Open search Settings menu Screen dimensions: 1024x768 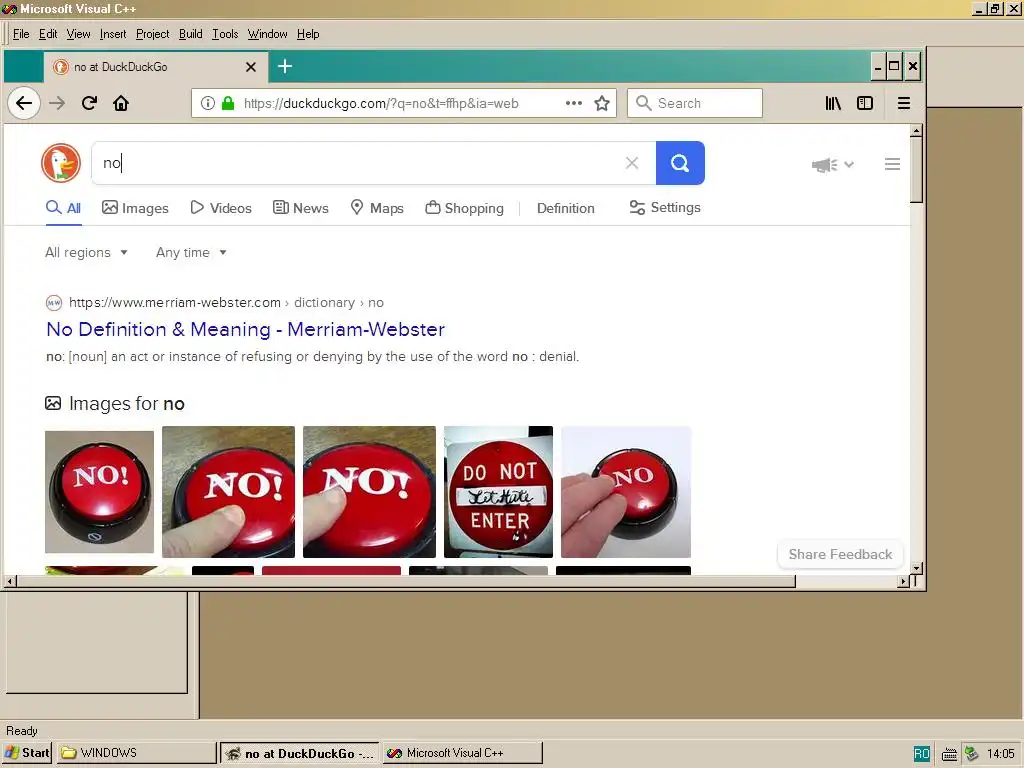click(x=665, y=208)
